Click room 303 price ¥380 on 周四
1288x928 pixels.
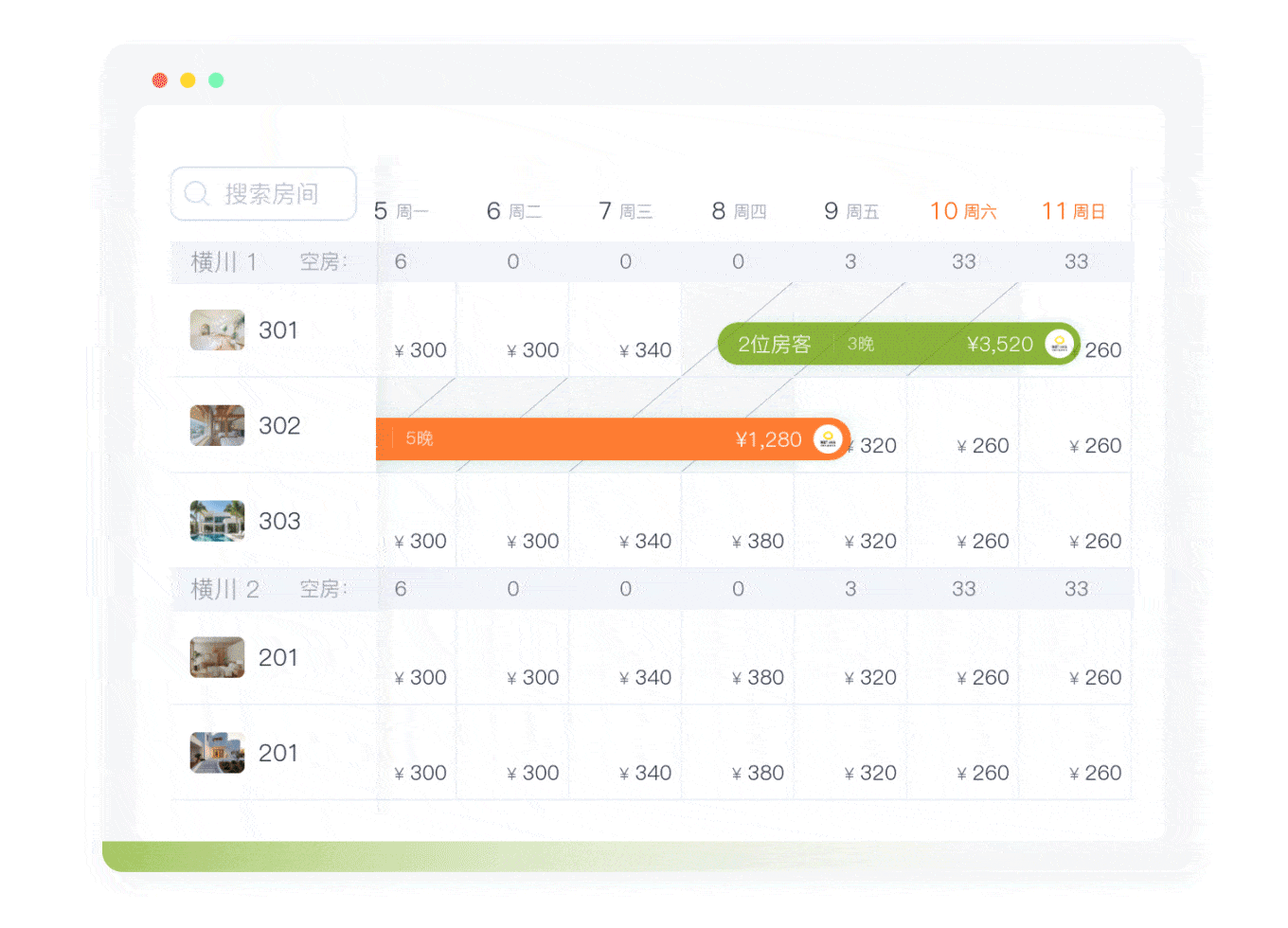(x=758, y=541)
